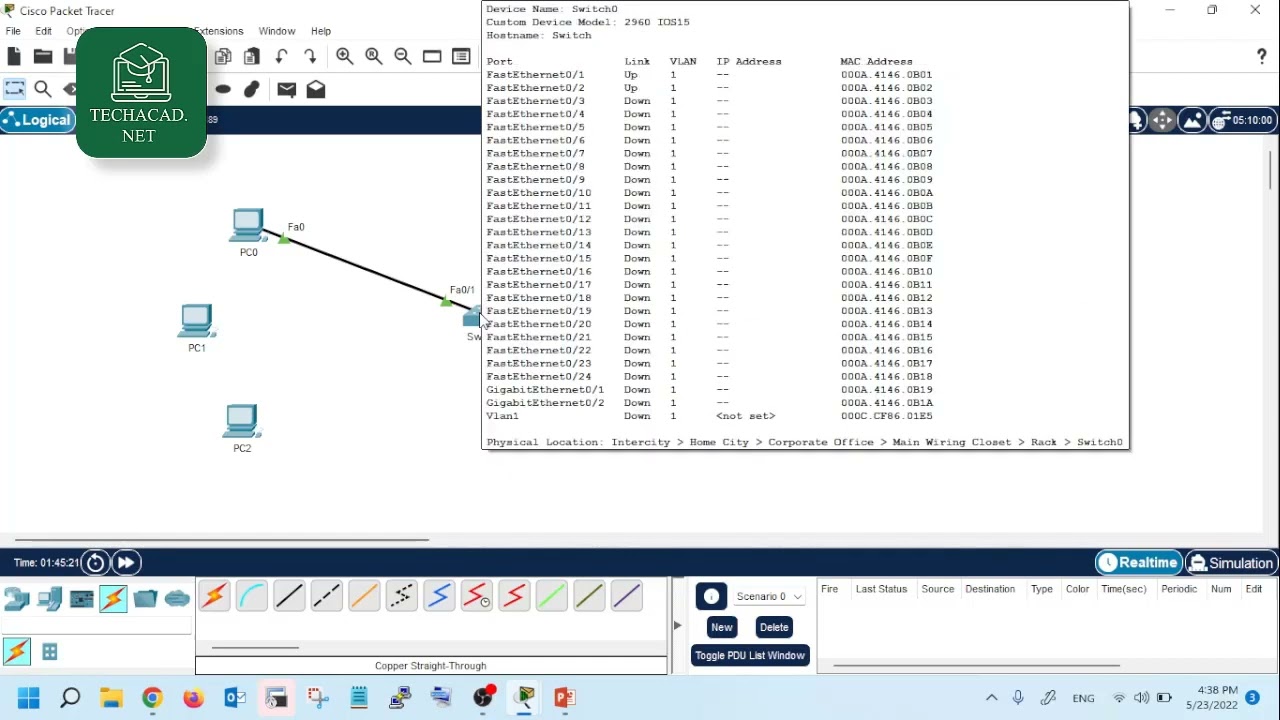Add a complex PDU with the open envelope
1280x720 pixels.
click(316, 89)
